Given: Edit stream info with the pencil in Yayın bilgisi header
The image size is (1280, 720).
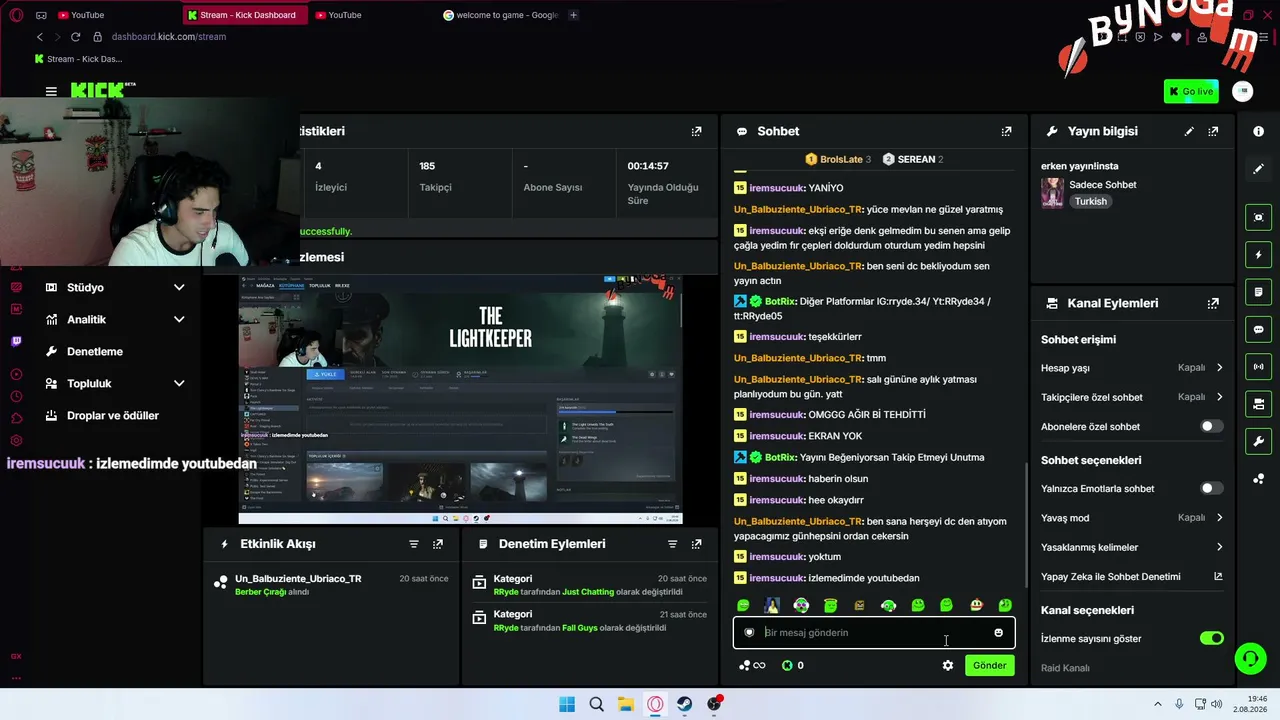Looking at the screenshot, I should click(x=1189, y=131).
